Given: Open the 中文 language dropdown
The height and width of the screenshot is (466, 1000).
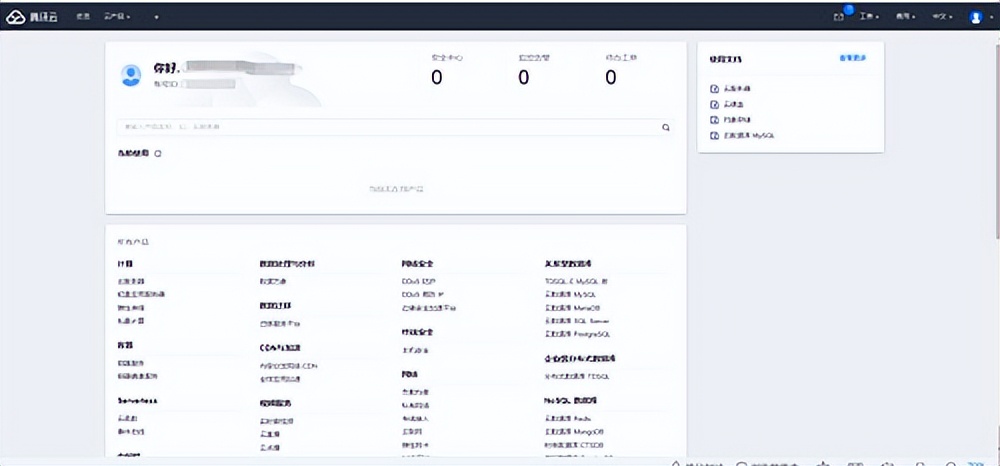Looking at the screenshot, I should coord(942,17).
